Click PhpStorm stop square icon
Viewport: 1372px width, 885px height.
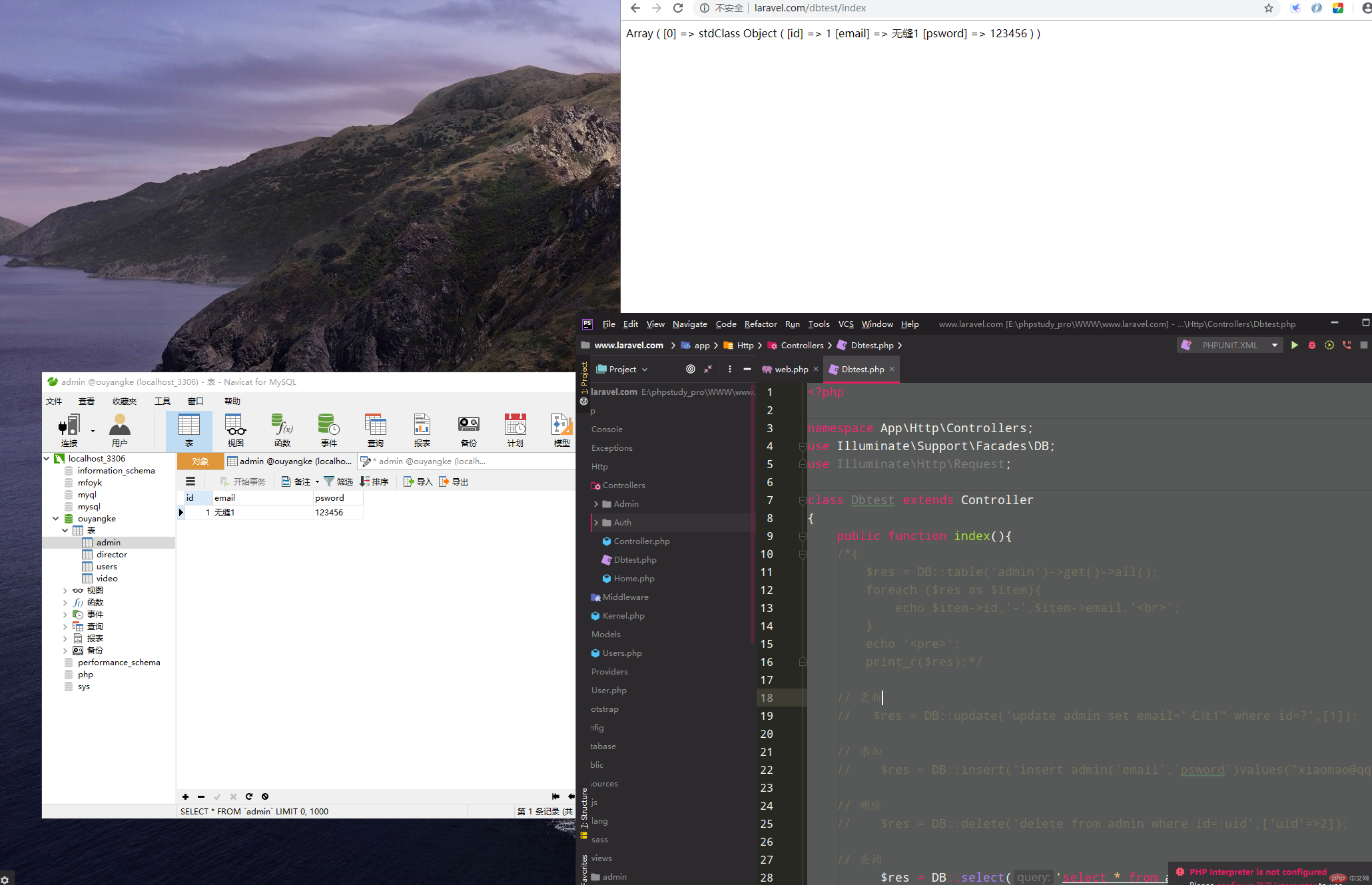point(1364,345)
